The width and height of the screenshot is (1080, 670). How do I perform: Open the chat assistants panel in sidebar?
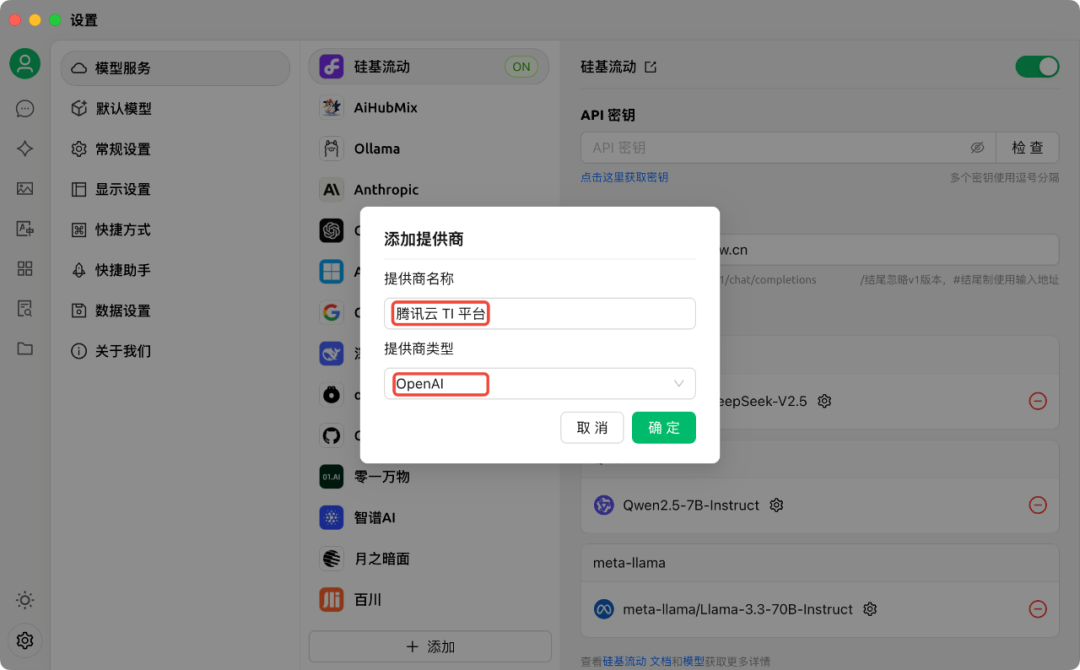(x=24, y=108)
